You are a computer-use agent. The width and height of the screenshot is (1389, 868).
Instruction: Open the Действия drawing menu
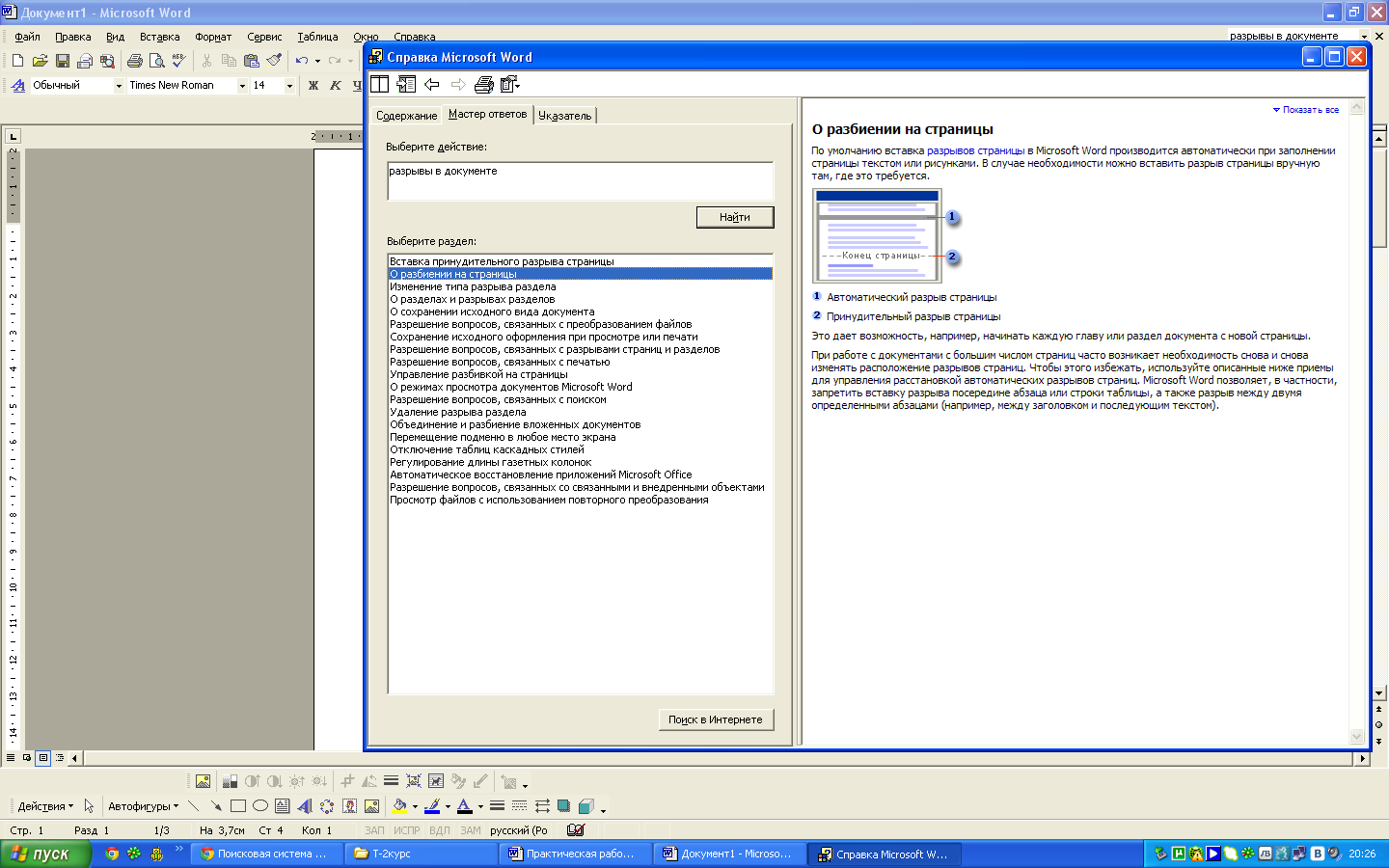tap(45, 806)
